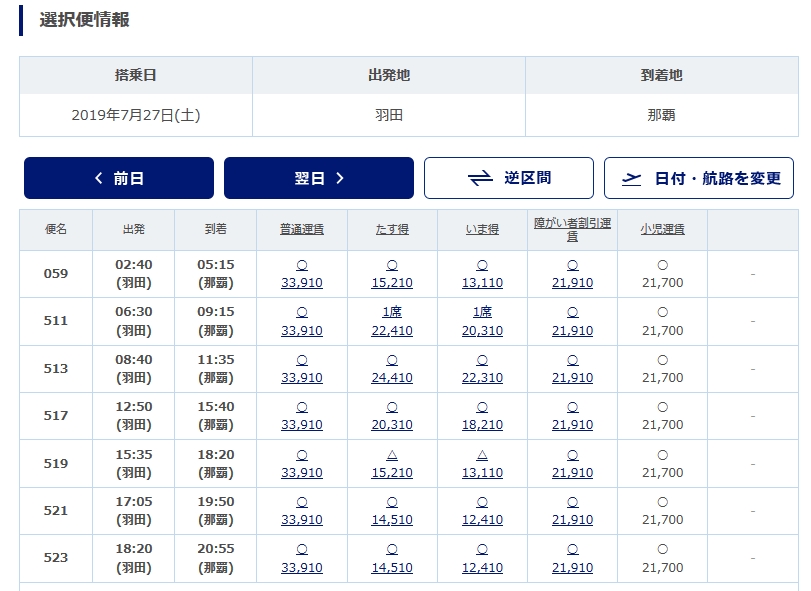Select flight 059 普通運賃 33,910
The image size is (811, 591).
[x=302, y=274]
